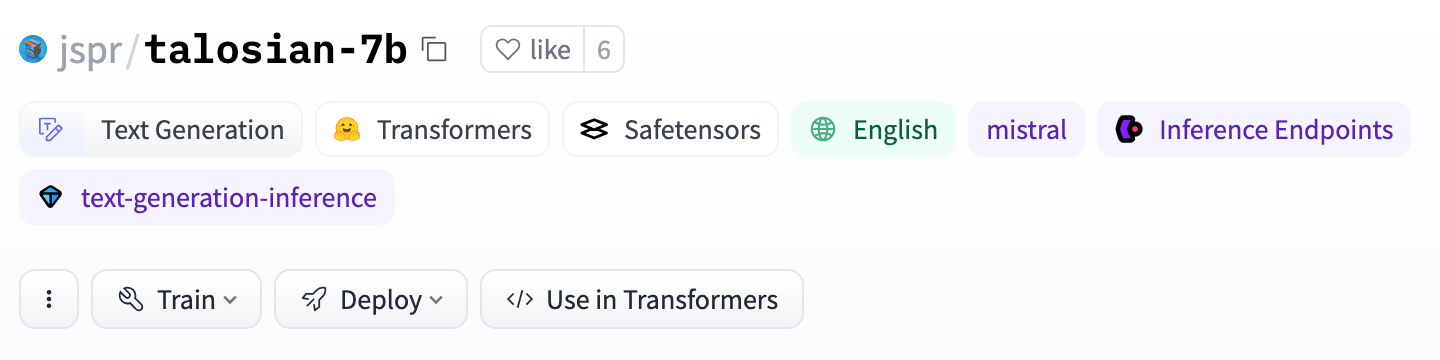Select the Safetensors tag label
The width and height of the screenshot is (1440, 360).
point(693,130)
